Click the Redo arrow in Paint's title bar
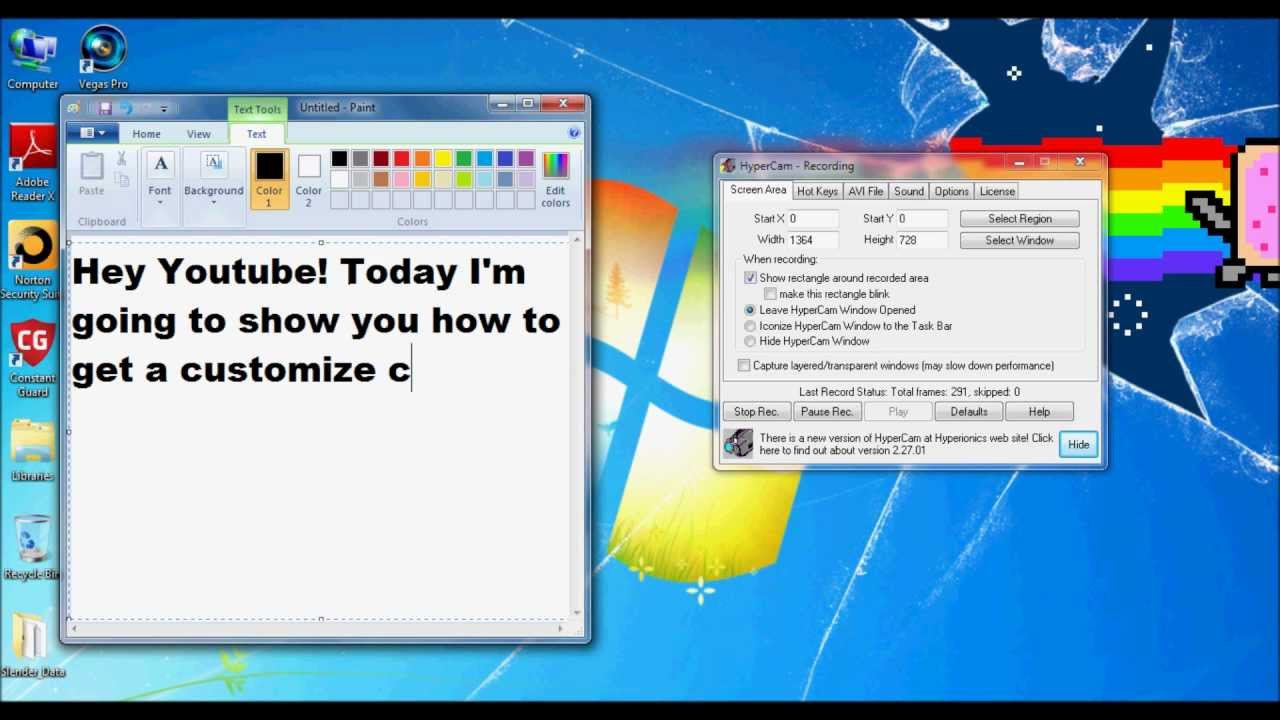This screenshot has width=1280, height=720. 146,108
